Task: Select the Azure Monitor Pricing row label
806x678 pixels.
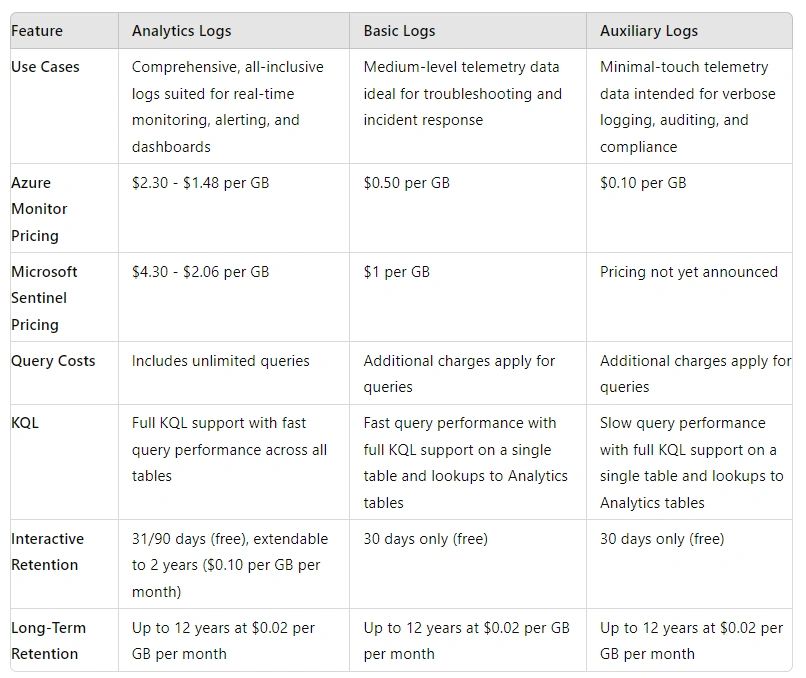Action: point(40,209)
